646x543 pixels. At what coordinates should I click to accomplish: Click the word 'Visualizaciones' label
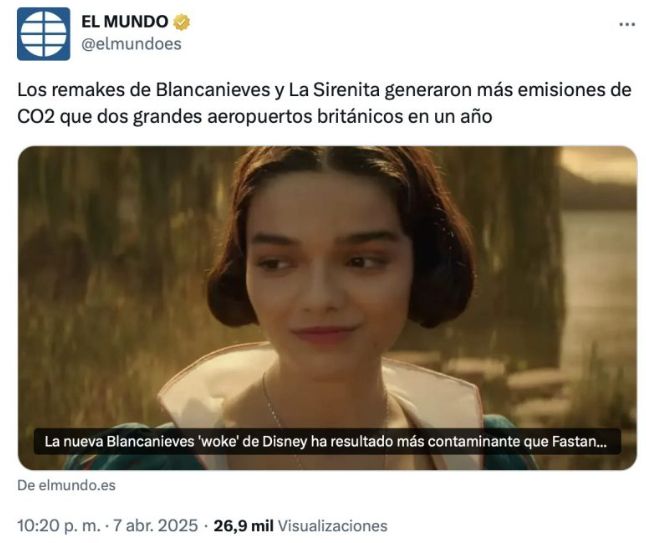(332, 526)
